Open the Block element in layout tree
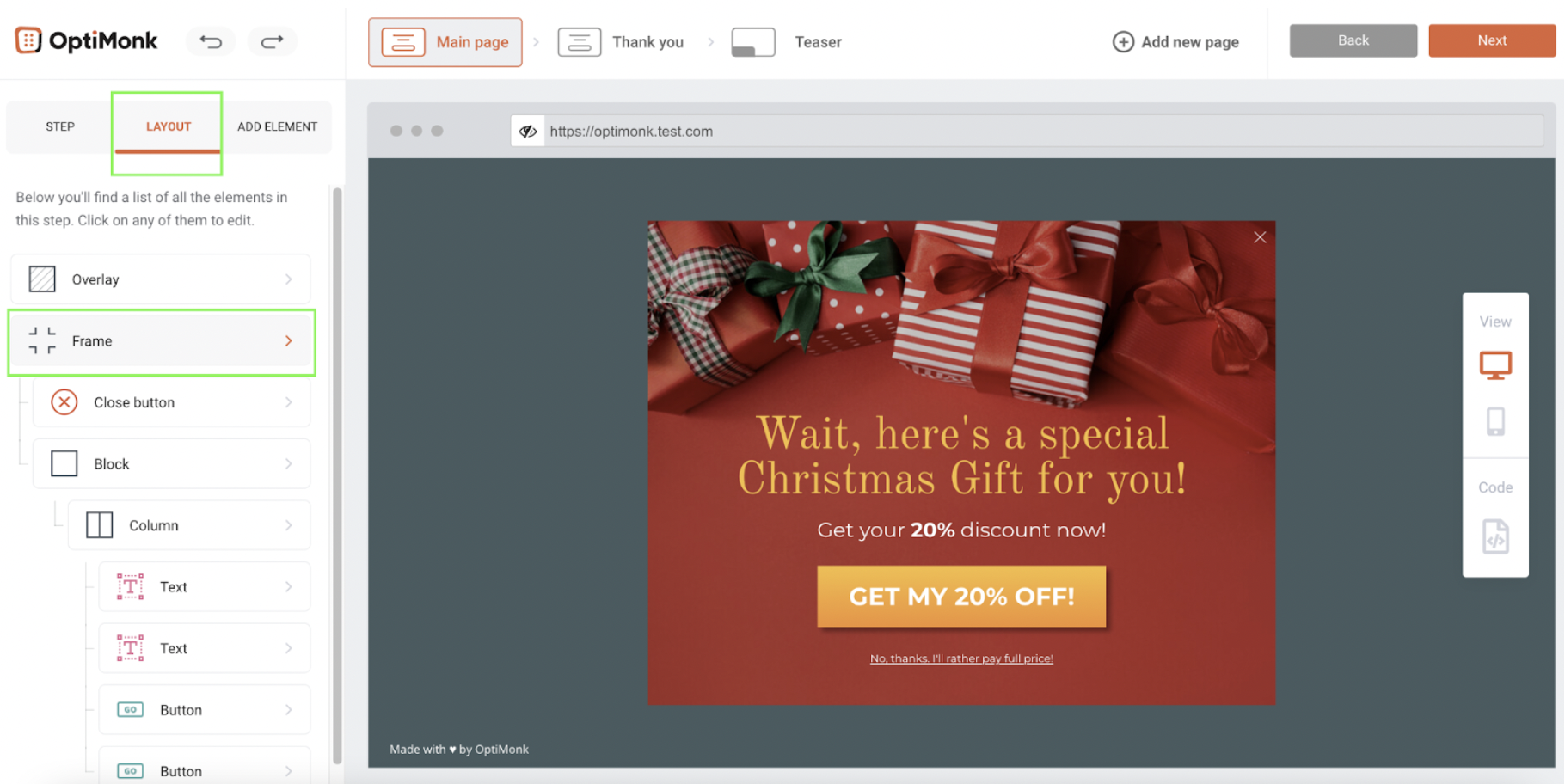 coord(171,464)
